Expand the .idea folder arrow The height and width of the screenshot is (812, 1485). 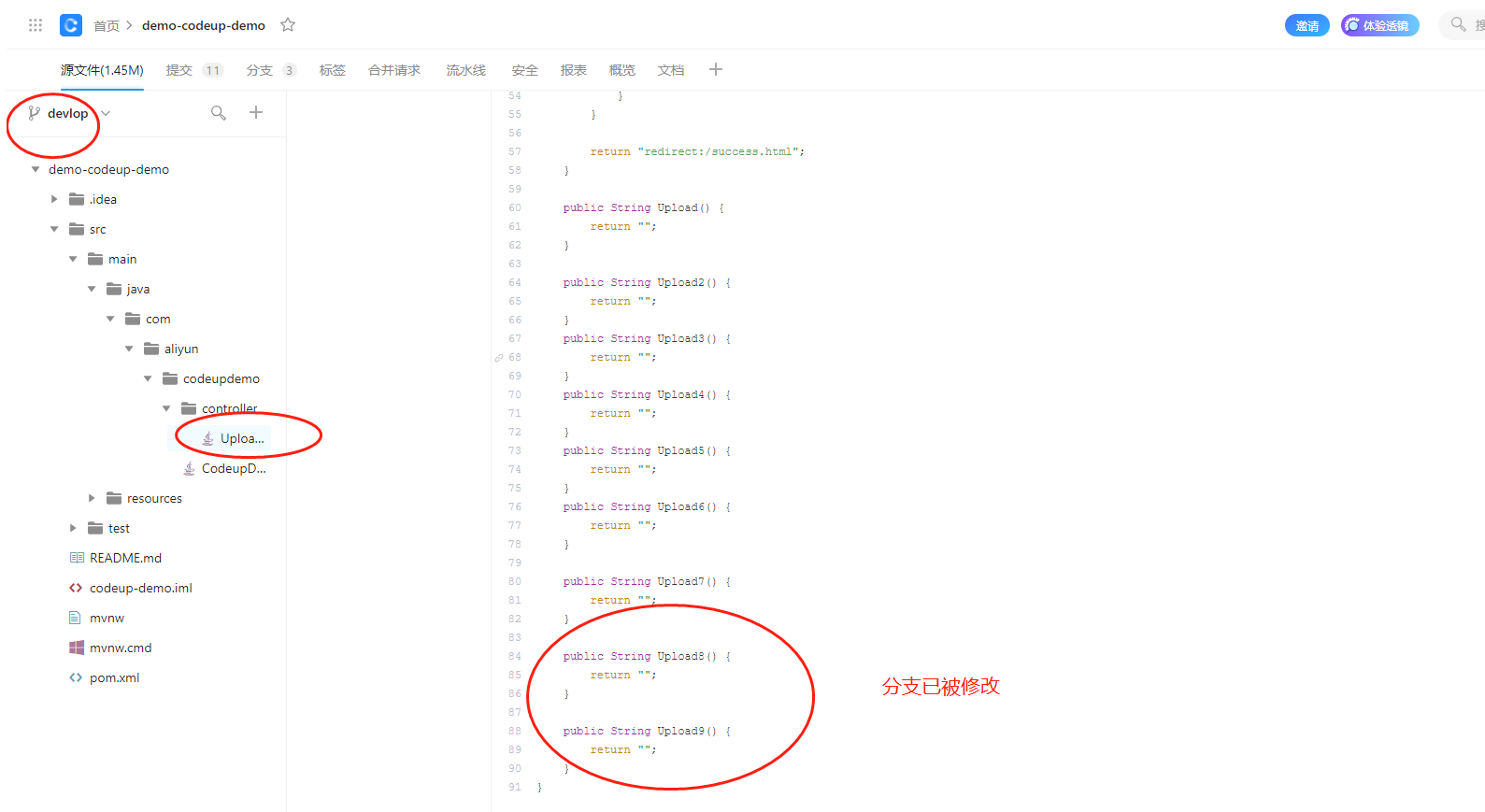point(54,199)
